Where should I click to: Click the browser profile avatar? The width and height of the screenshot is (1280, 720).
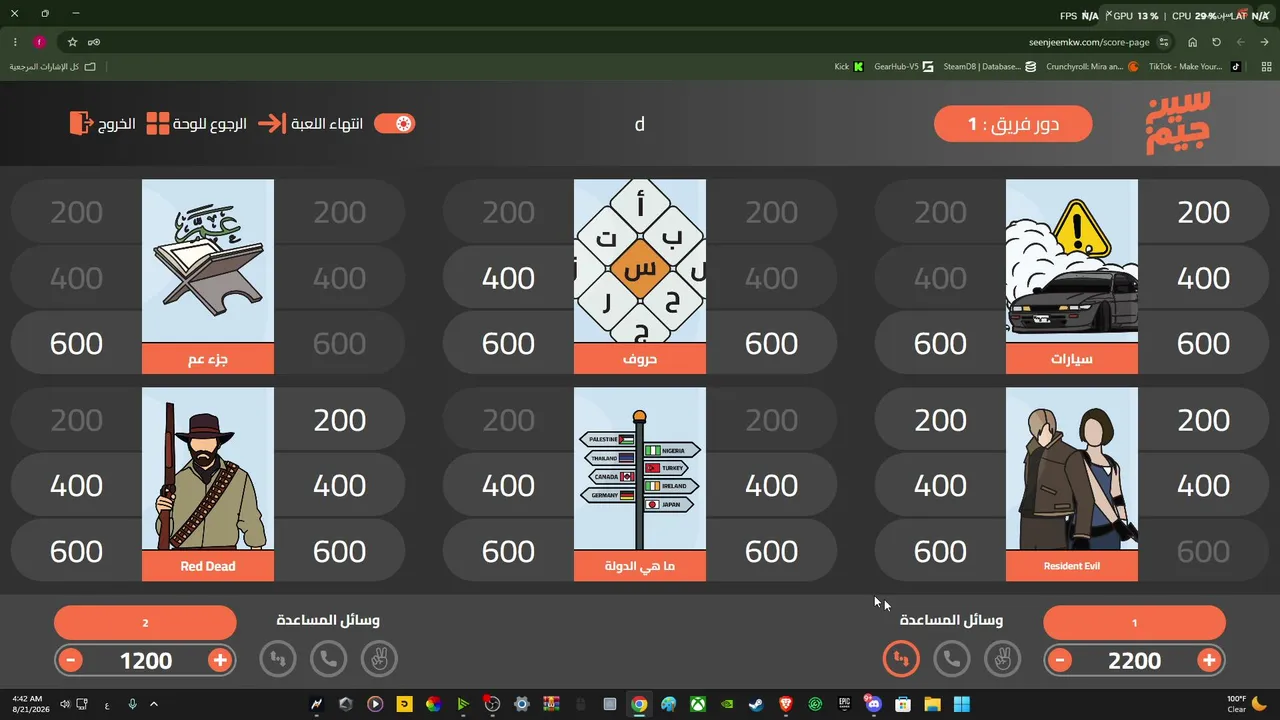point(39,42)
